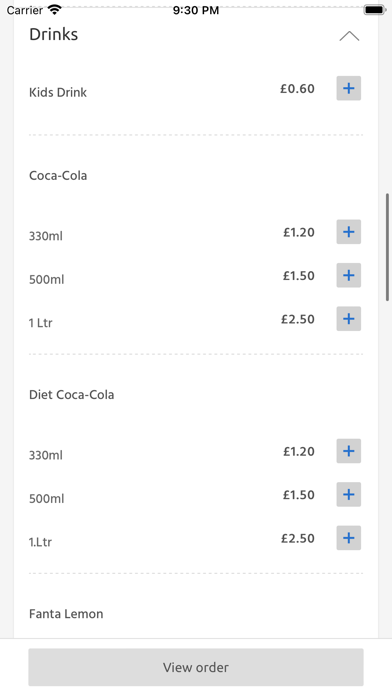Select the Kids Drink item name
392x696 pixels.
coord(58,92)
